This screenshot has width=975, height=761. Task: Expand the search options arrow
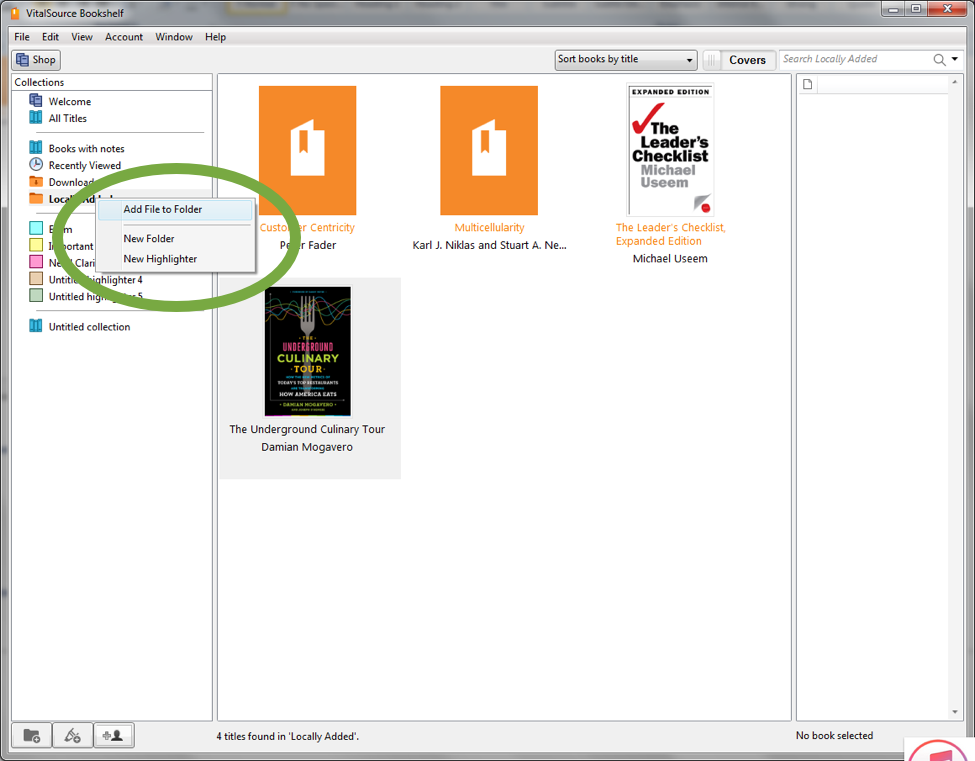click(955, 60)
